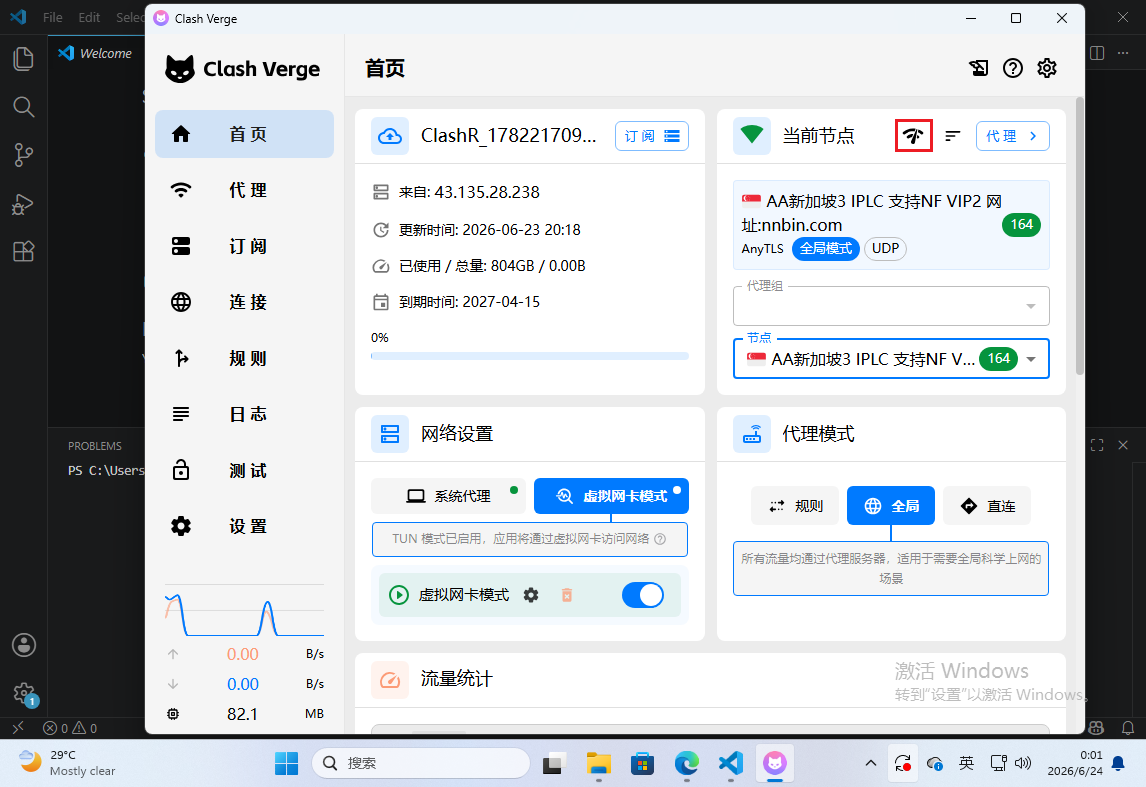Select 规则 proxy mode
The height and width of the screenshot is (787, 1146).
coord(794,506)
